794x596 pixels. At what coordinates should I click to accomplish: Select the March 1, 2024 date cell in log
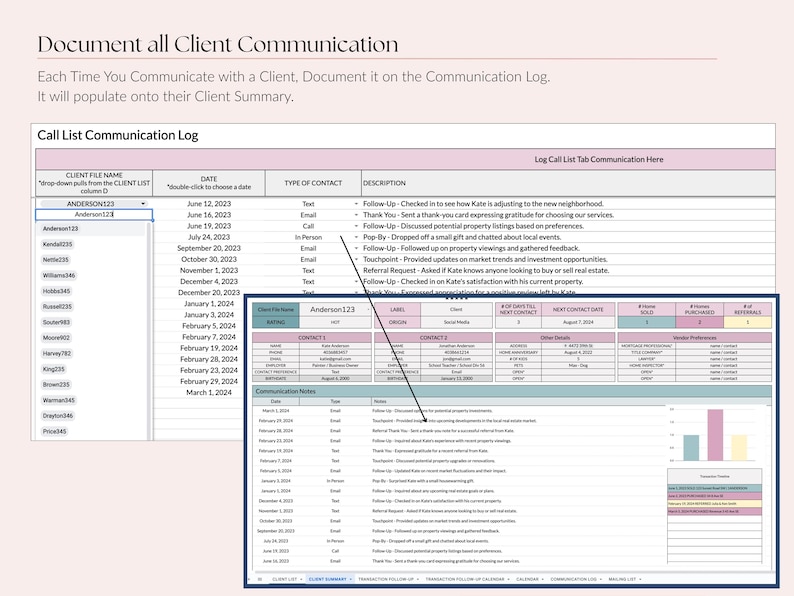pos(209,392)
